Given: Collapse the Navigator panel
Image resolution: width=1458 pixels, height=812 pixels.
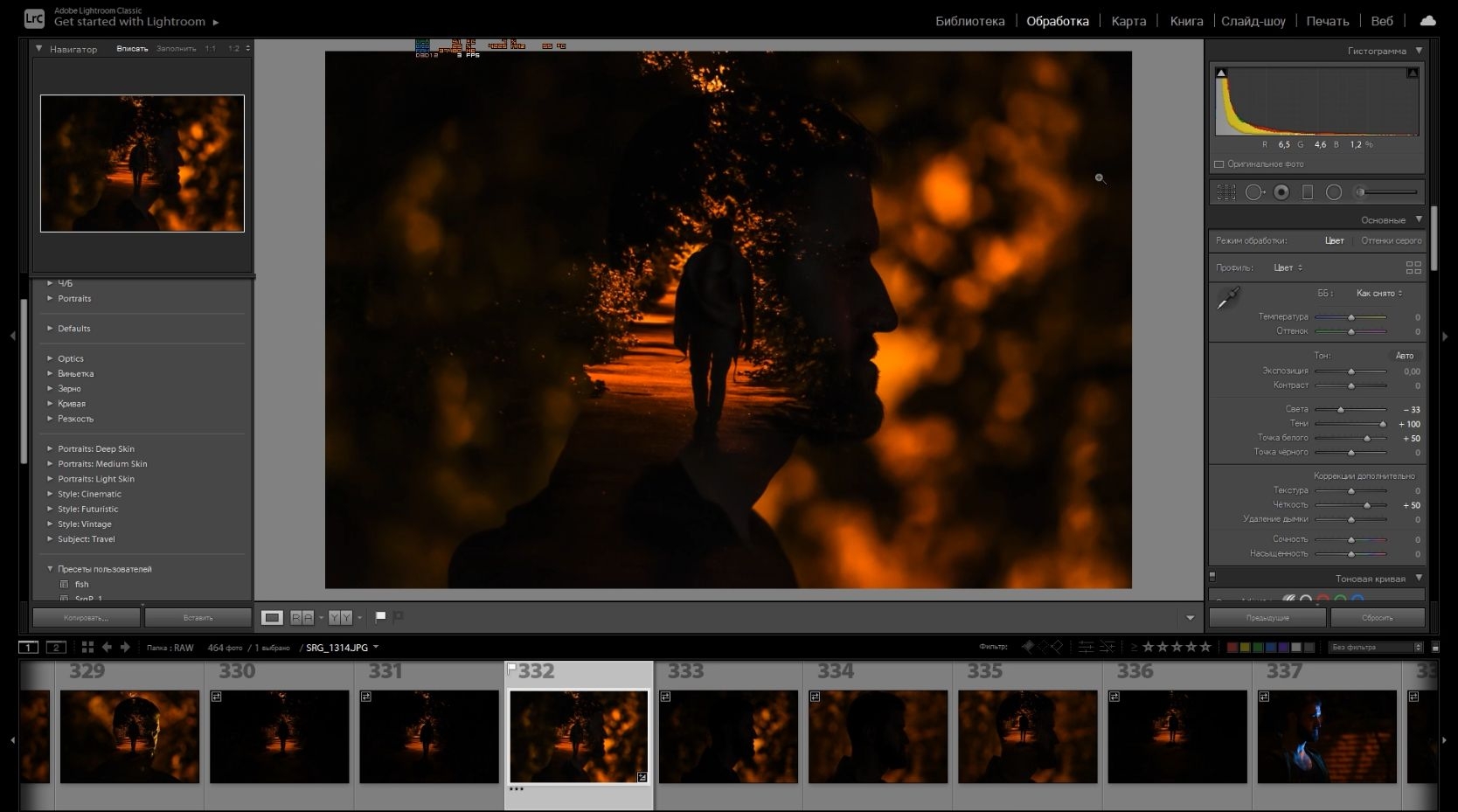Looking at the screenshot, I should [39, 49].
